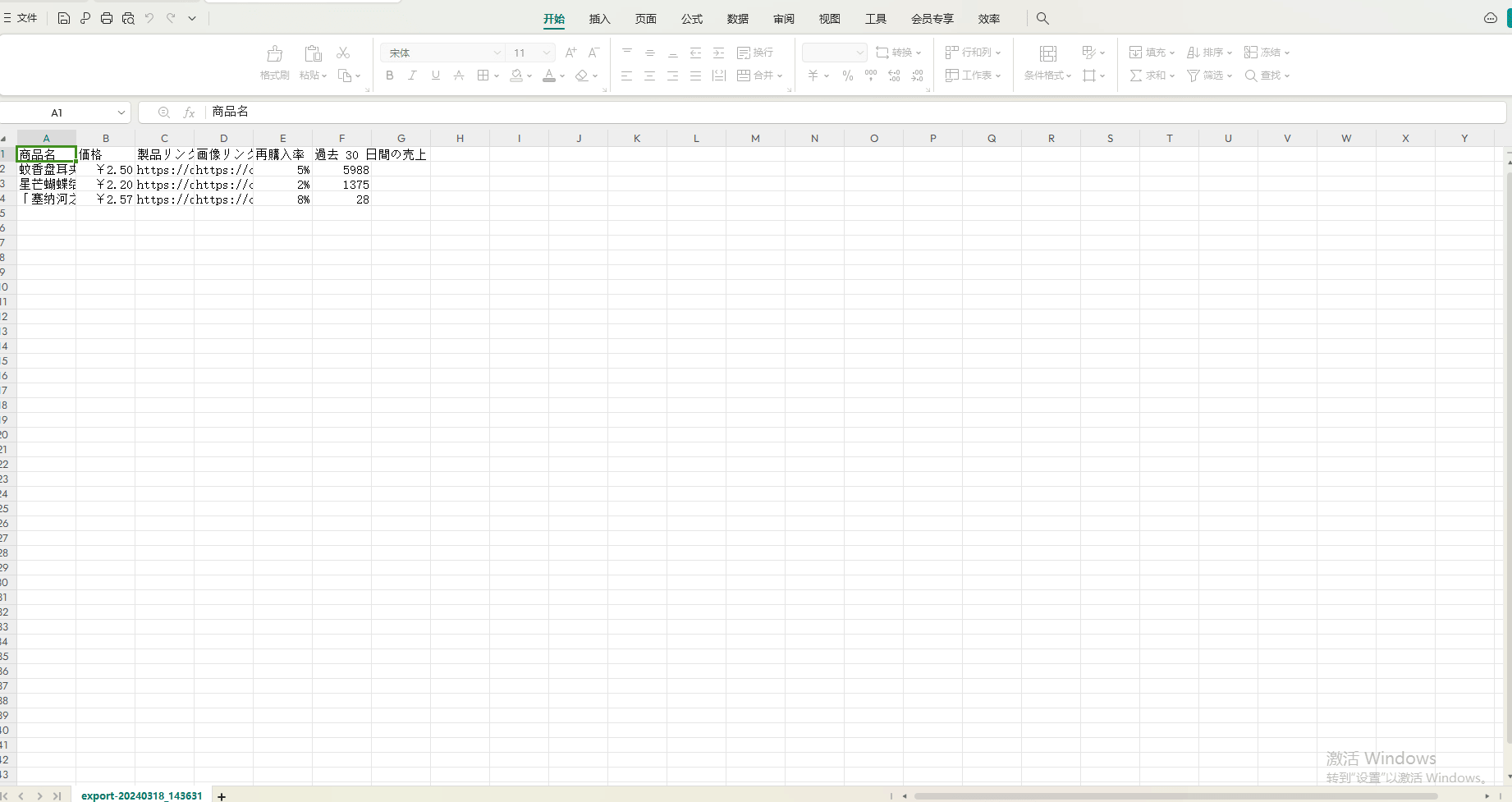Viewport: 1512px width, 802px height.
Task: Switch to the 数据 Data tab
Action: [738, 19]
